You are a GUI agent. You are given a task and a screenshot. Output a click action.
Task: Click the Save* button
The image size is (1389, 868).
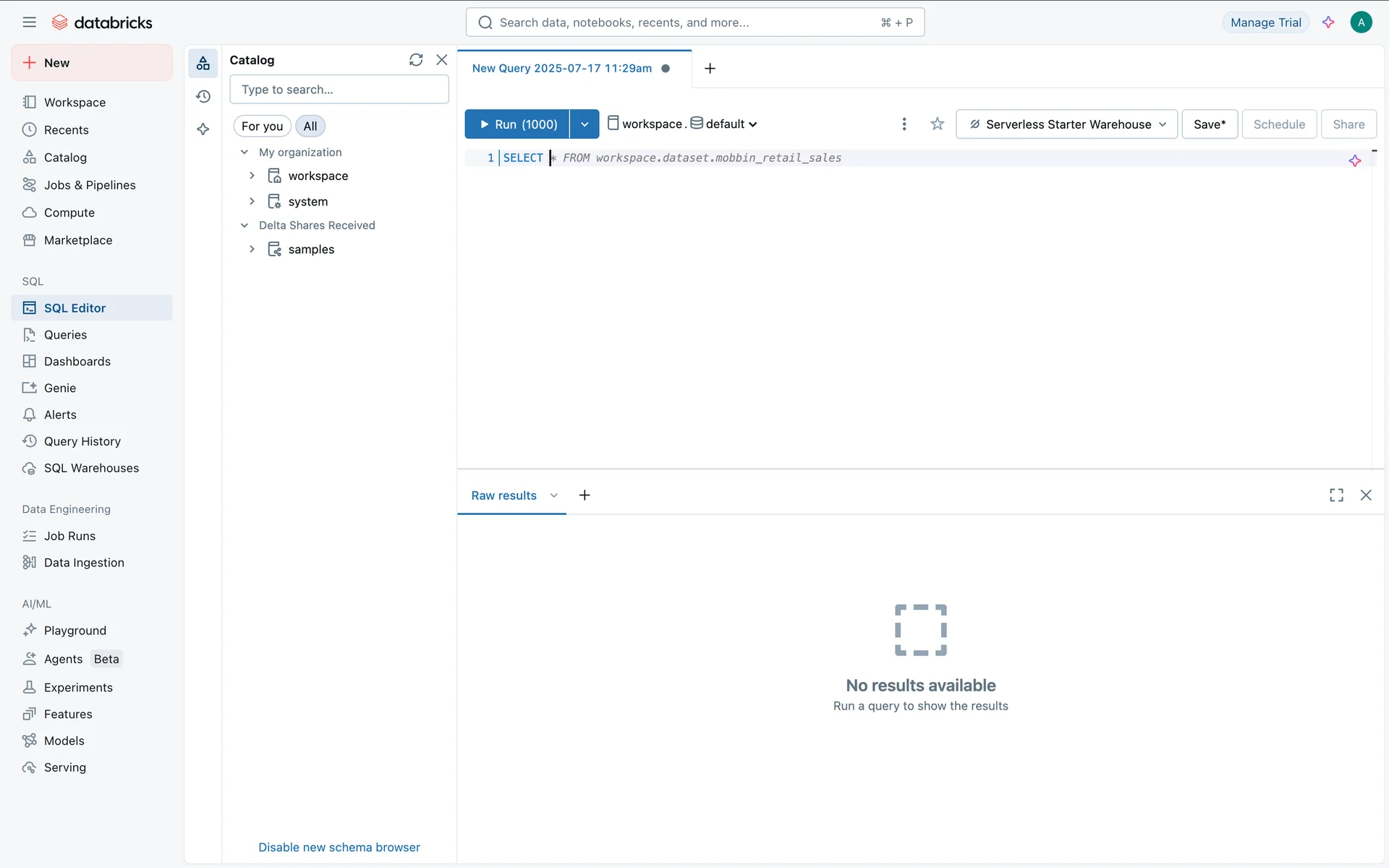coord(1209,124)
